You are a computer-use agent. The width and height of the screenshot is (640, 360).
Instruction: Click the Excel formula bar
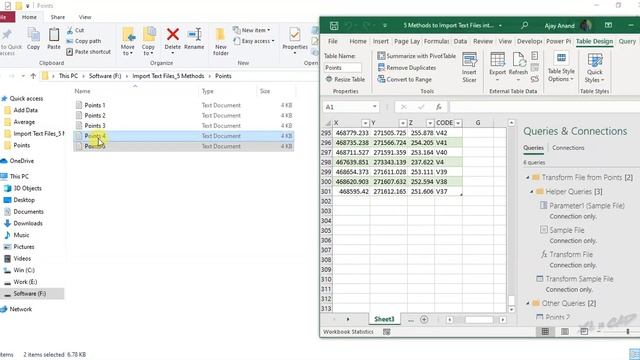coord(544,107)
